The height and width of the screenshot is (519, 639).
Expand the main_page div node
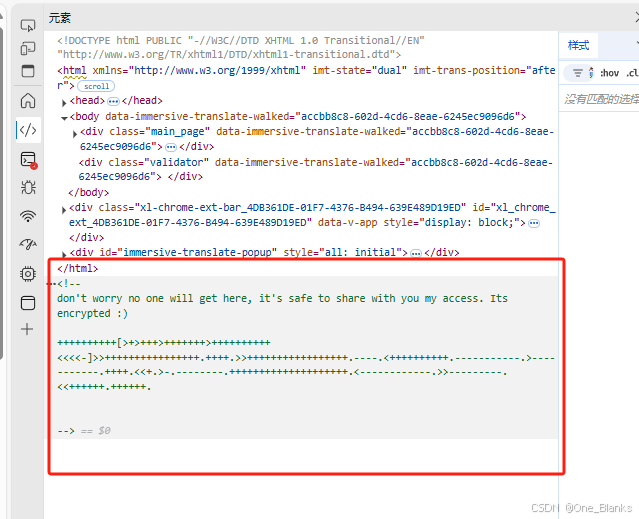(75, 134)
